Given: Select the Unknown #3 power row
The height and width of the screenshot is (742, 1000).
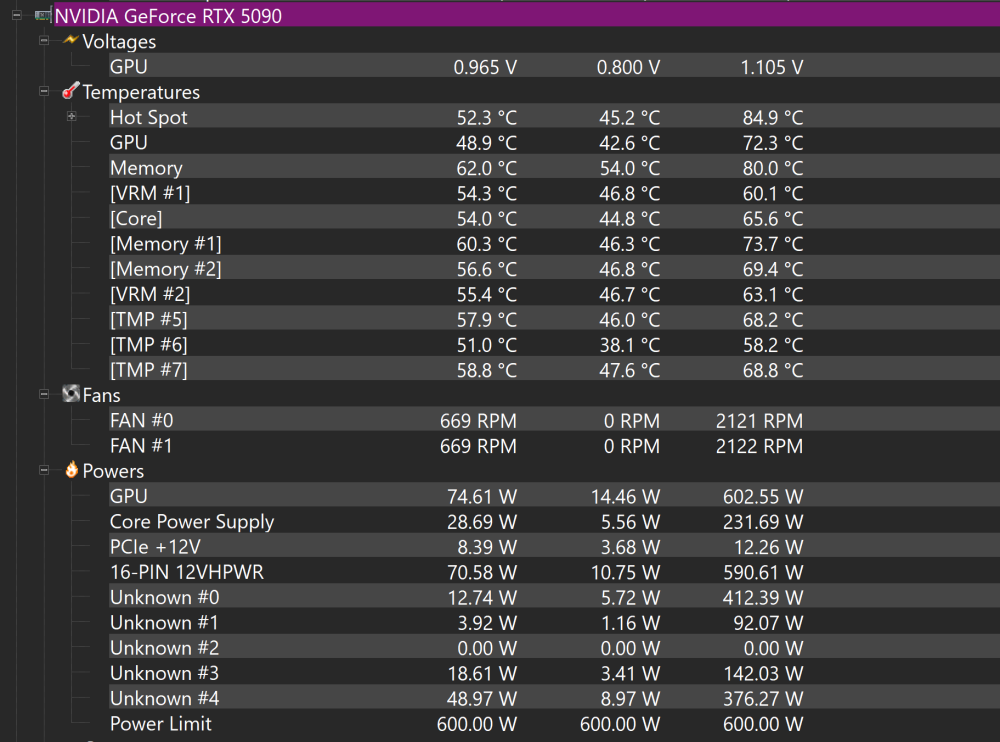Looking at the screenshot, I should pyautogui.click(x=554, y=672).
